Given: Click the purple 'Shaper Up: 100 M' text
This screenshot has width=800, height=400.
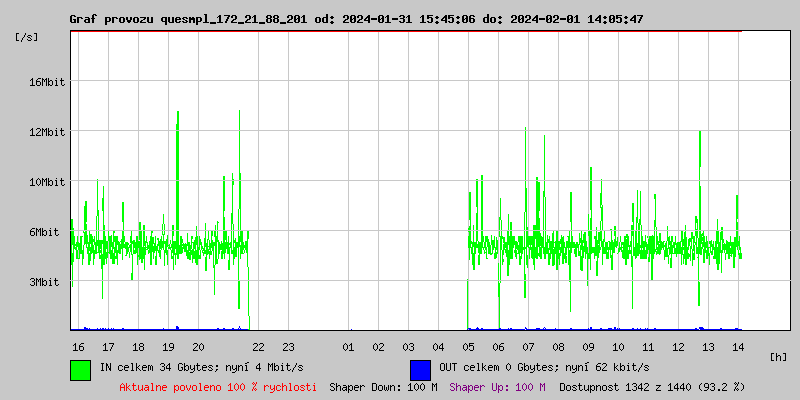Looking at the screenshot, I should [x=497, y=387].
